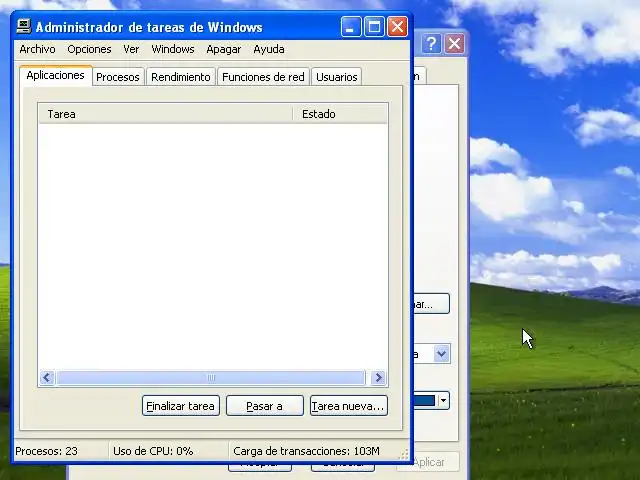Click the left arrow of horizontal scrollbar

tap(47, 378)
